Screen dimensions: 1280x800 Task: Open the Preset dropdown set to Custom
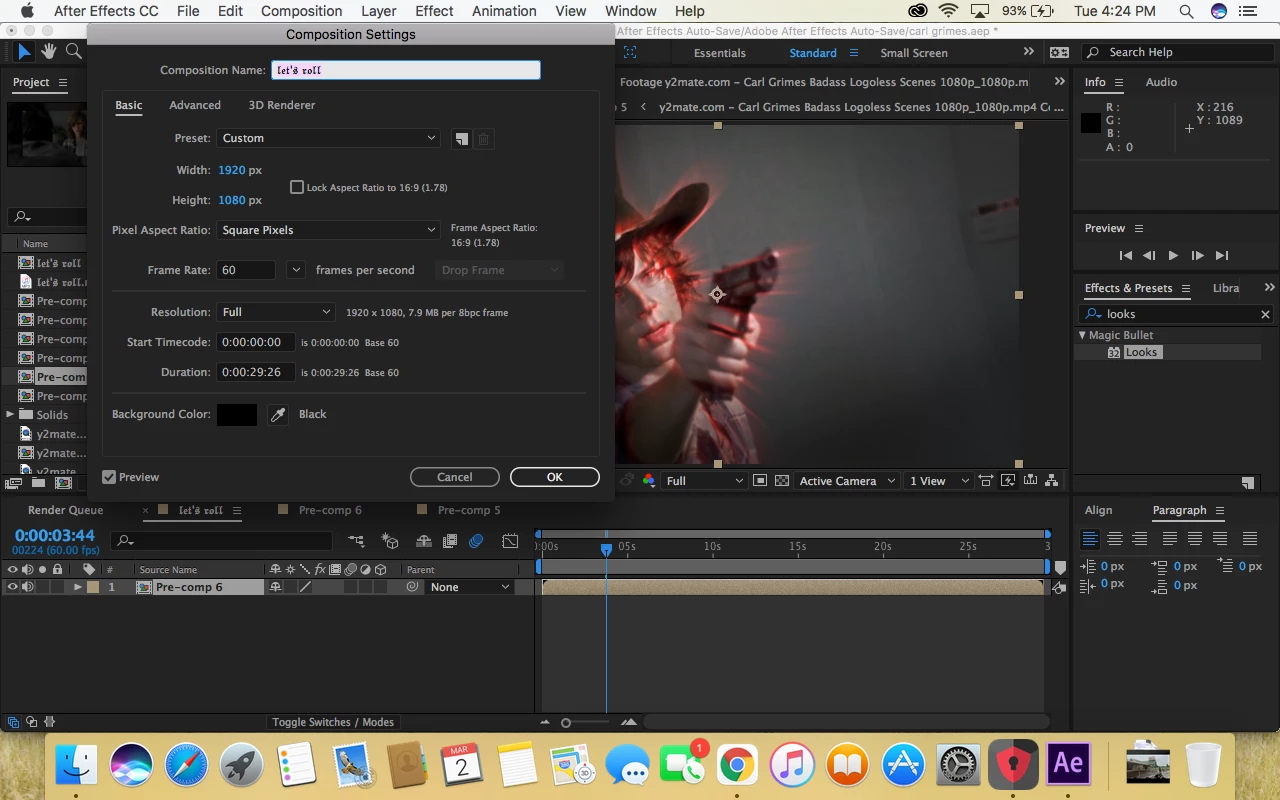[x=328, y=138]
